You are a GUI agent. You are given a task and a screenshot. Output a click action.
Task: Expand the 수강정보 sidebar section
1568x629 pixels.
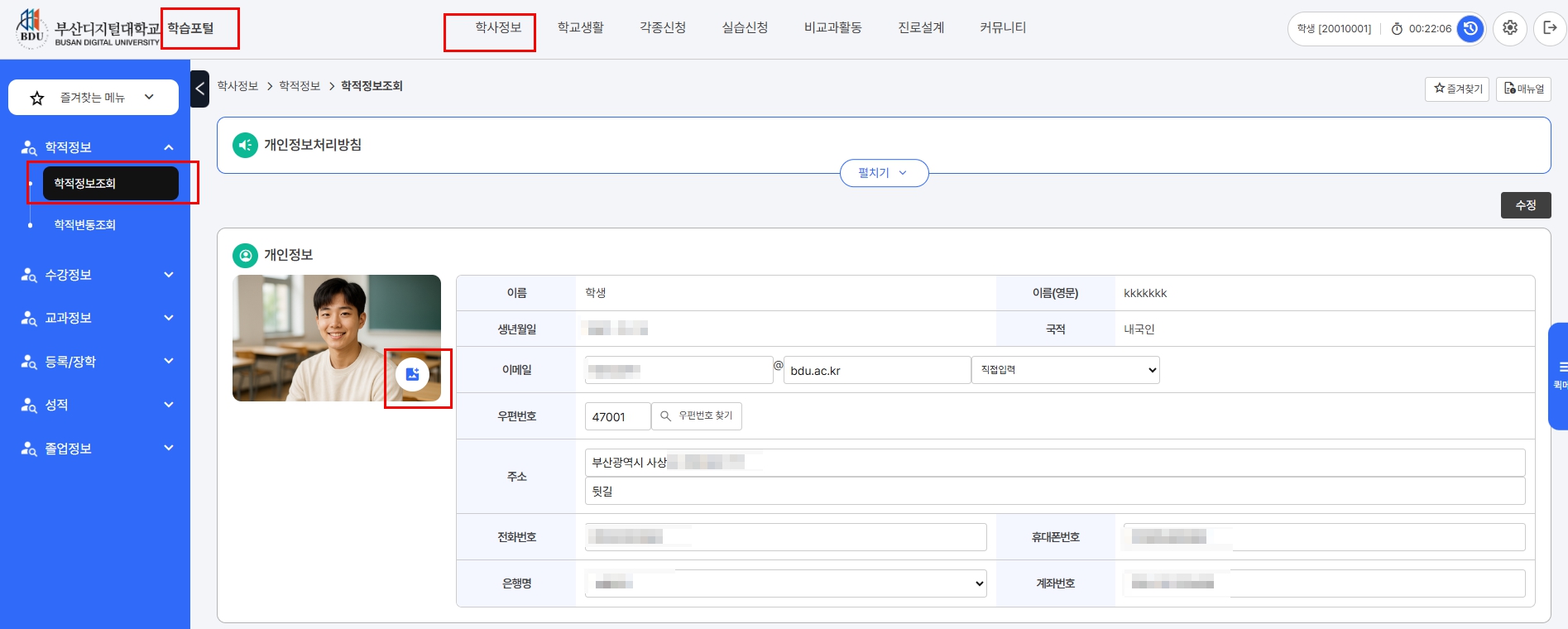pyautogui.click(x=96, y=275)
